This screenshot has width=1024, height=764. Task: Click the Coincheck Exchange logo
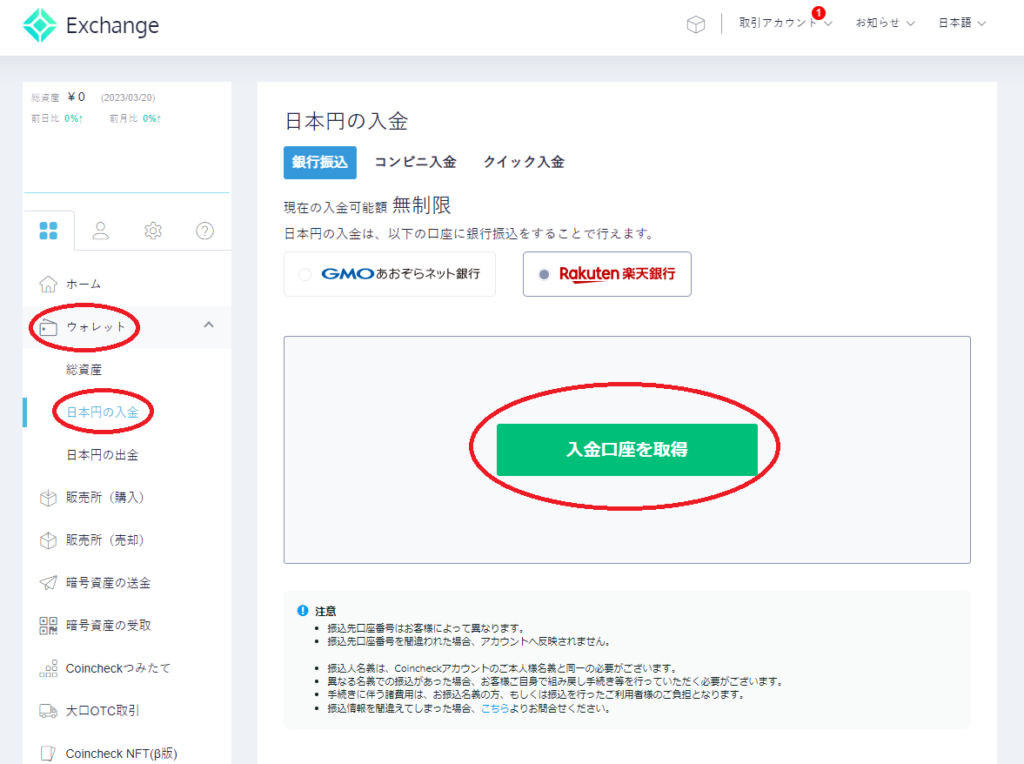click(90, 26)
